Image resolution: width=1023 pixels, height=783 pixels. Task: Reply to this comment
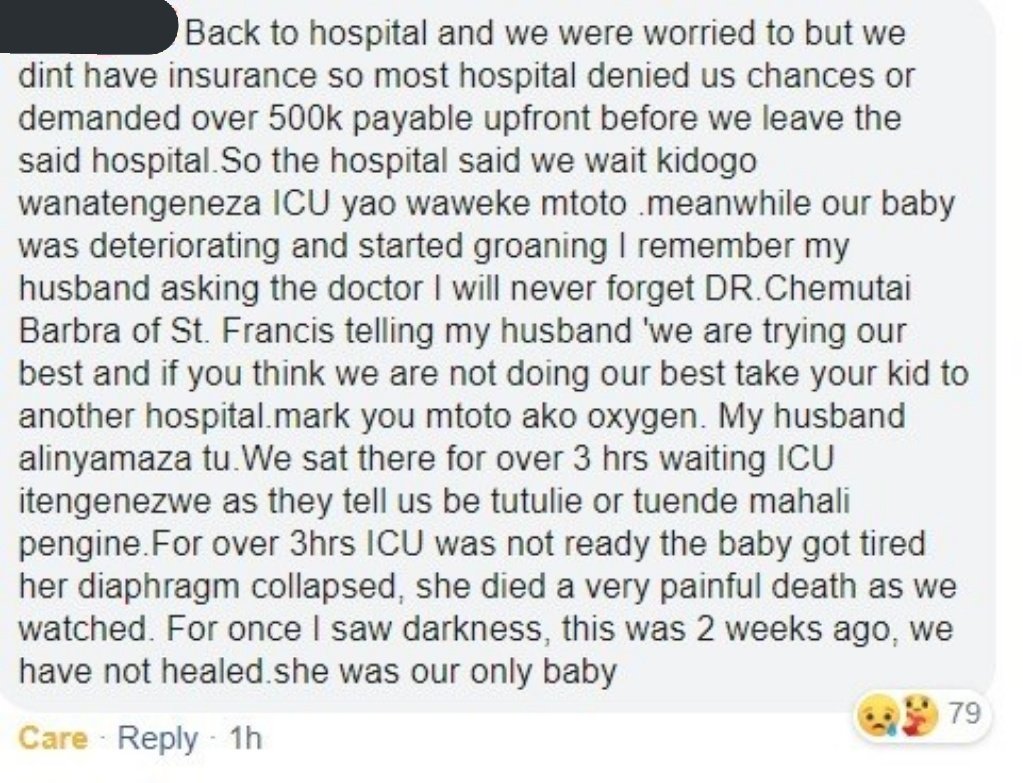click(158, 739)
